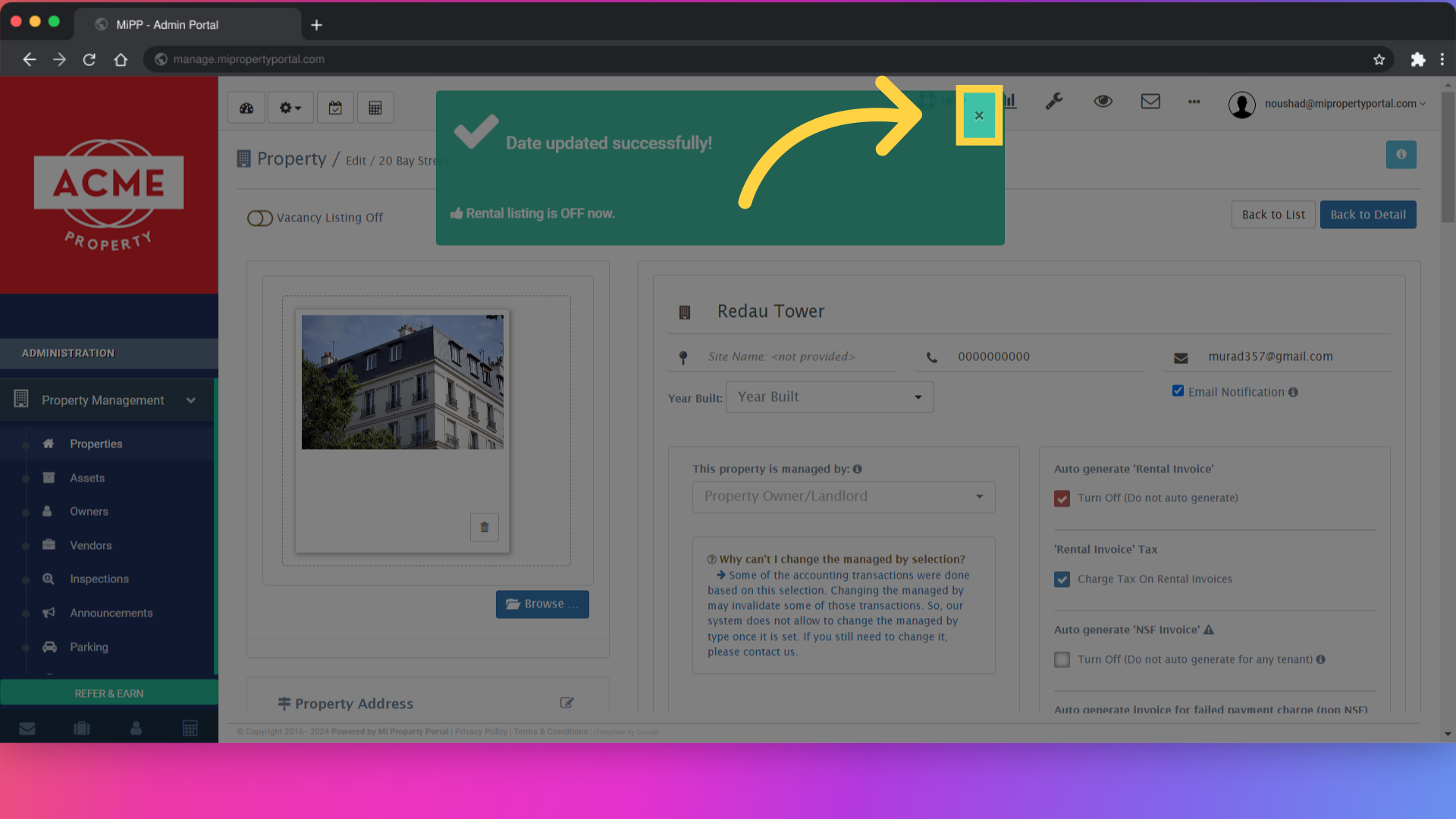This screenshot has width=1456, height=819.
Task: Go to browser home page
Action: (121, 59)
